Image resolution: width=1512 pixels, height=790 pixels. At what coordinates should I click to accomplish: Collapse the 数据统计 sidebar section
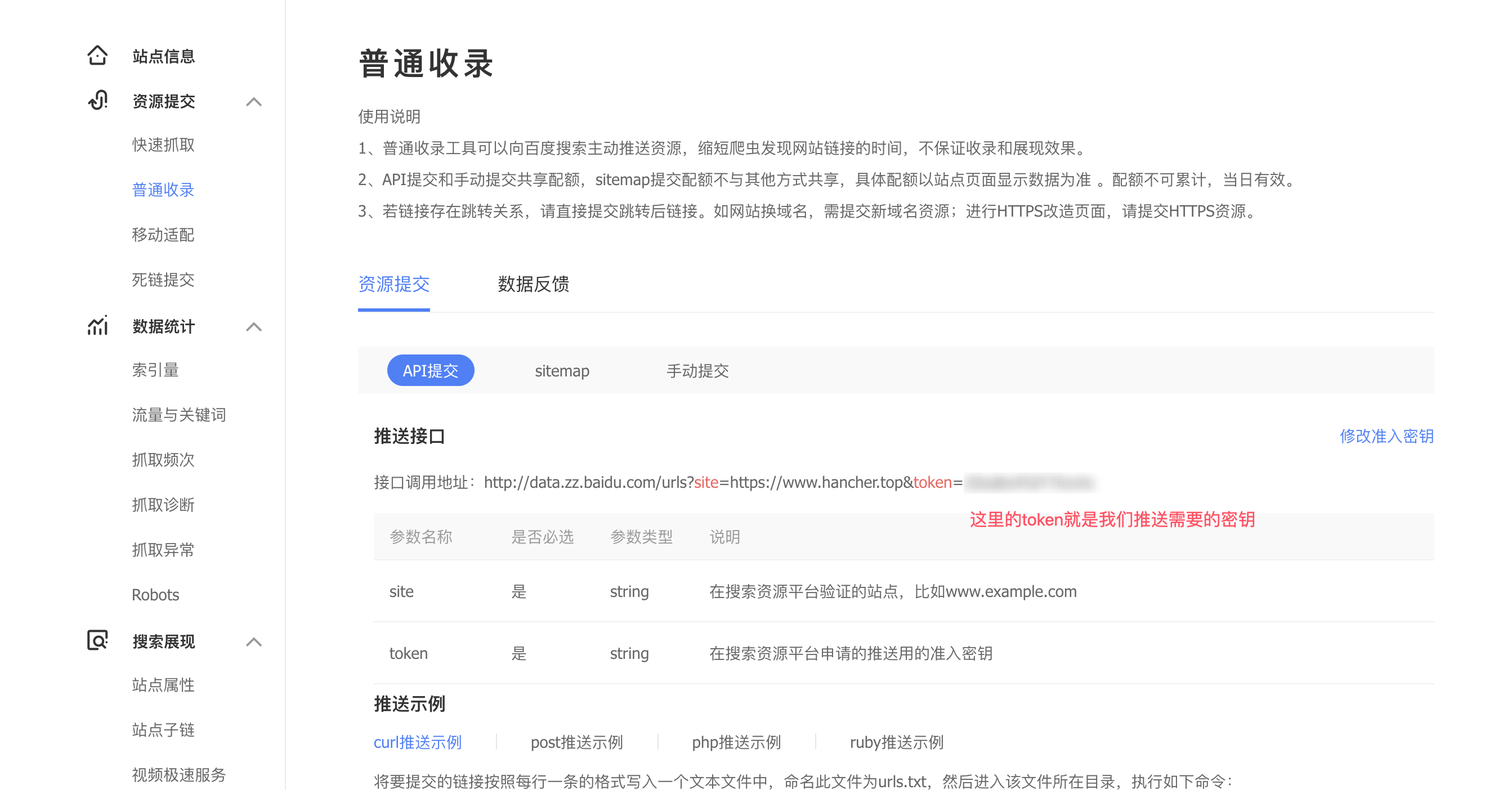(255, 327)
